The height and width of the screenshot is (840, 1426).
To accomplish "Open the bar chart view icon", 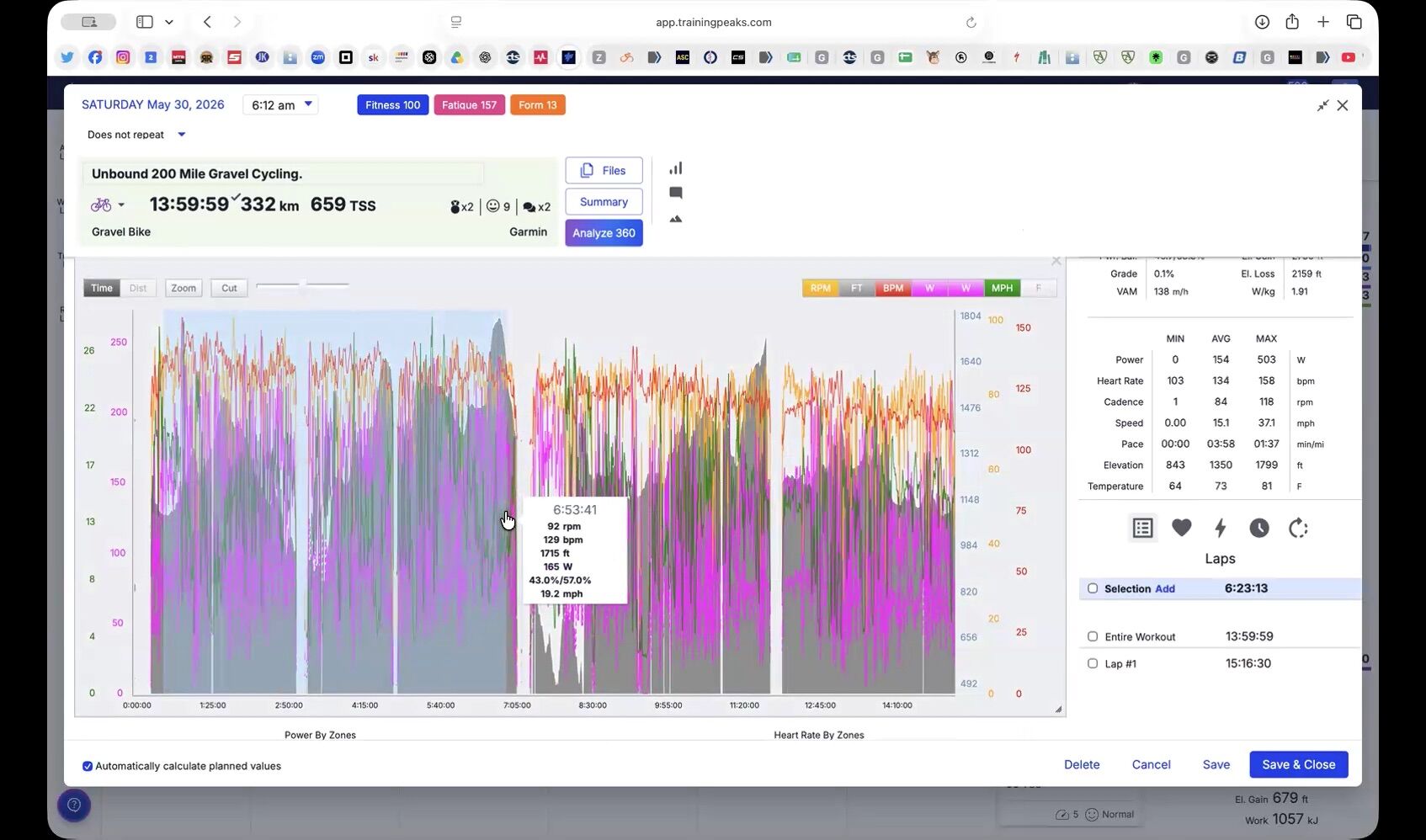I will [676, 168].
